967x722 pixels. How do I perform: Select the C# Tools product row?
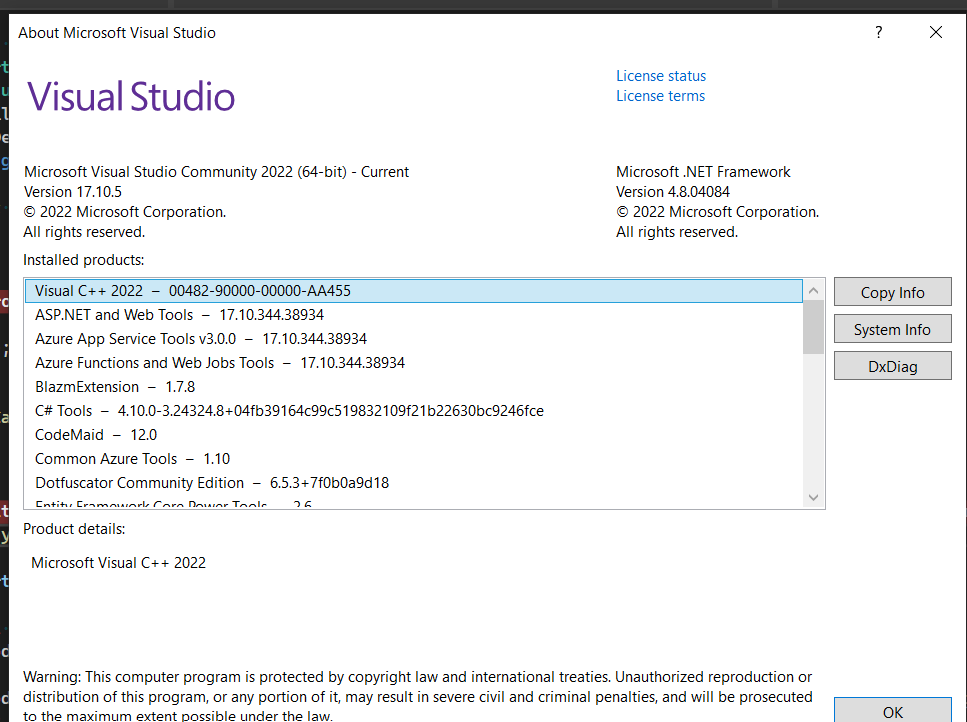click(414, 411)
